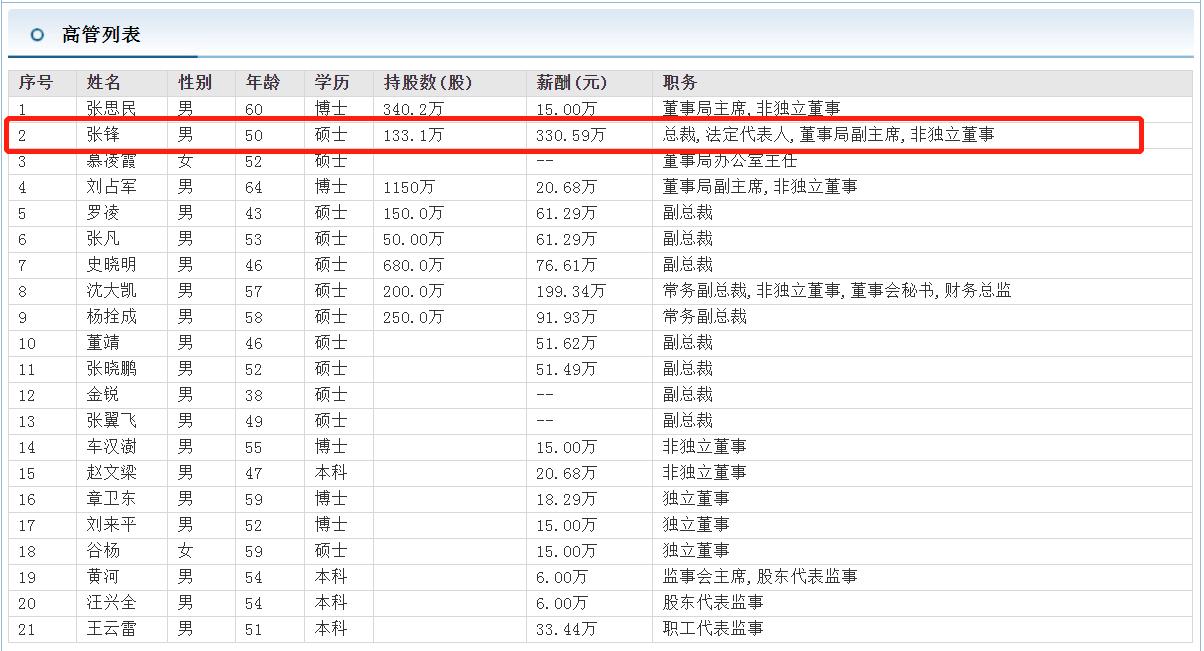The height and width of the screenshot is (651, 1204).
Task: Select the name 王云雷 in the last row
Action: point(112,629)
